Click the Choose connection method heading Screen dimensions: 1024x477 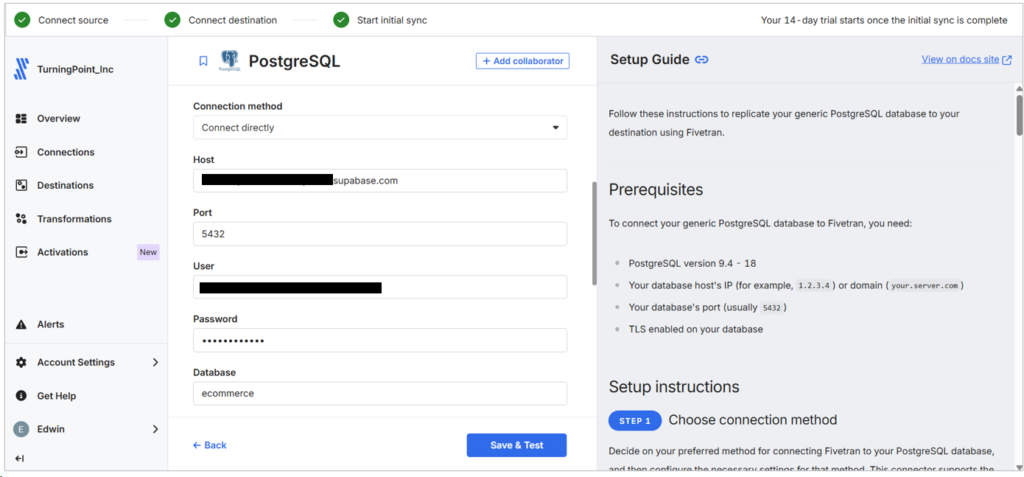click(x=752, y=419)
